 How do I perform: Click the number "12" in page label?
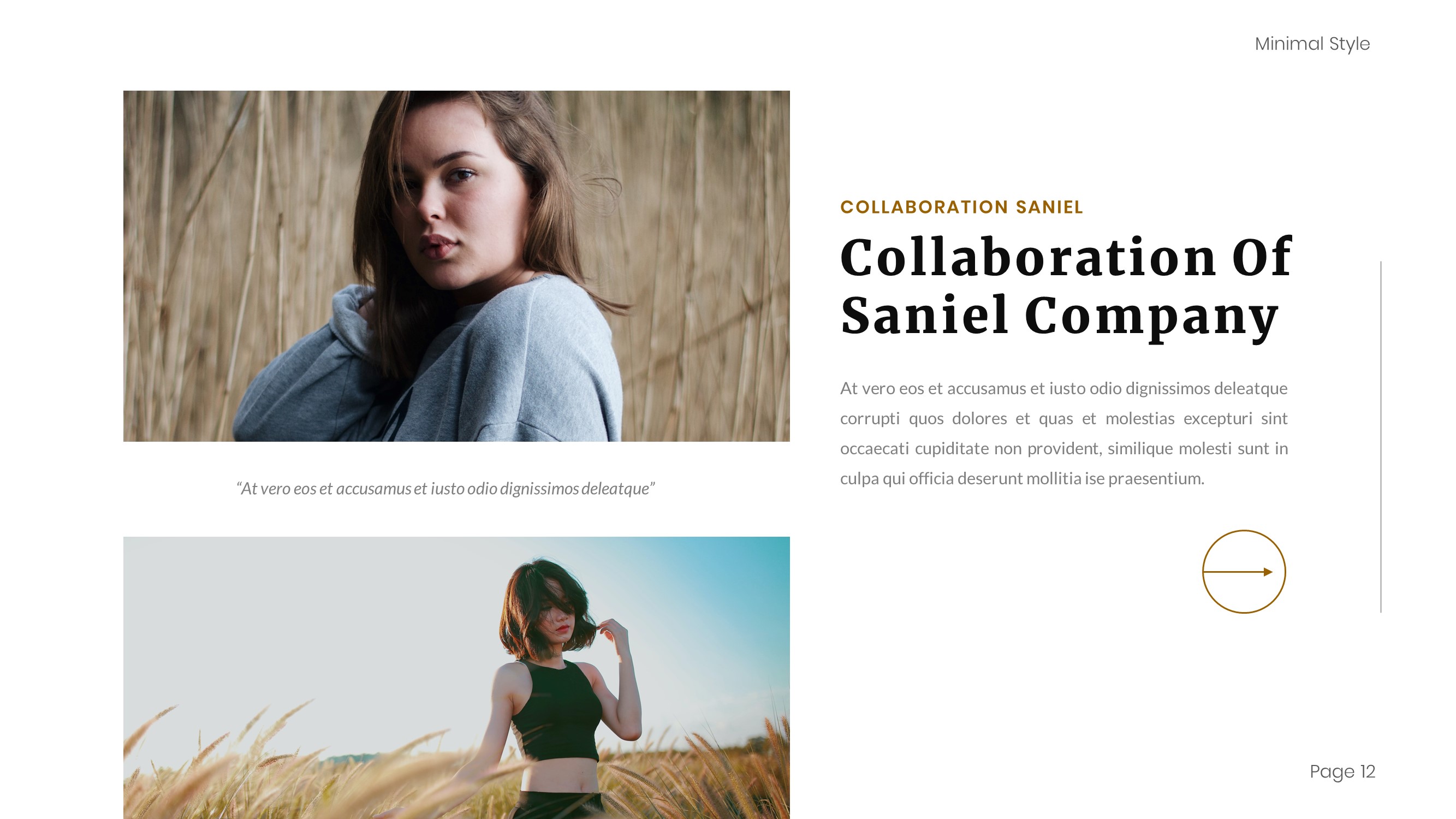click(x=1367, y=771)
